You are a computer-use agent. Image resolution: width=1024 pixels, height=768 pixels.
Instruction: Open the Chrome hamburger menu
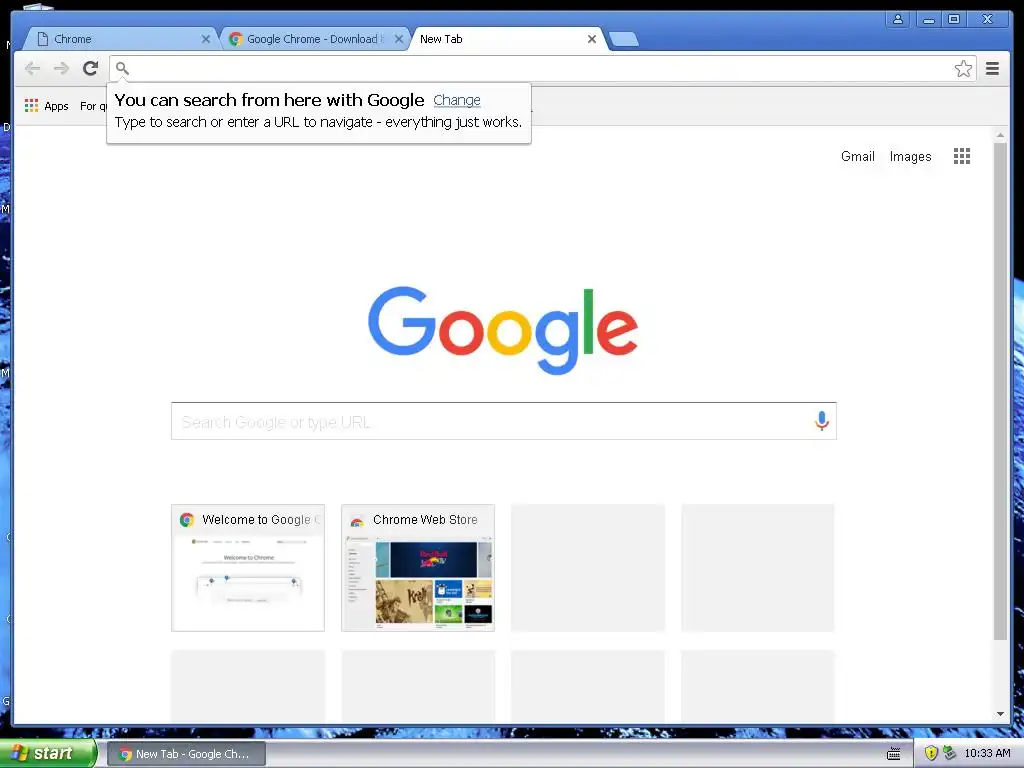click(993, 69)
